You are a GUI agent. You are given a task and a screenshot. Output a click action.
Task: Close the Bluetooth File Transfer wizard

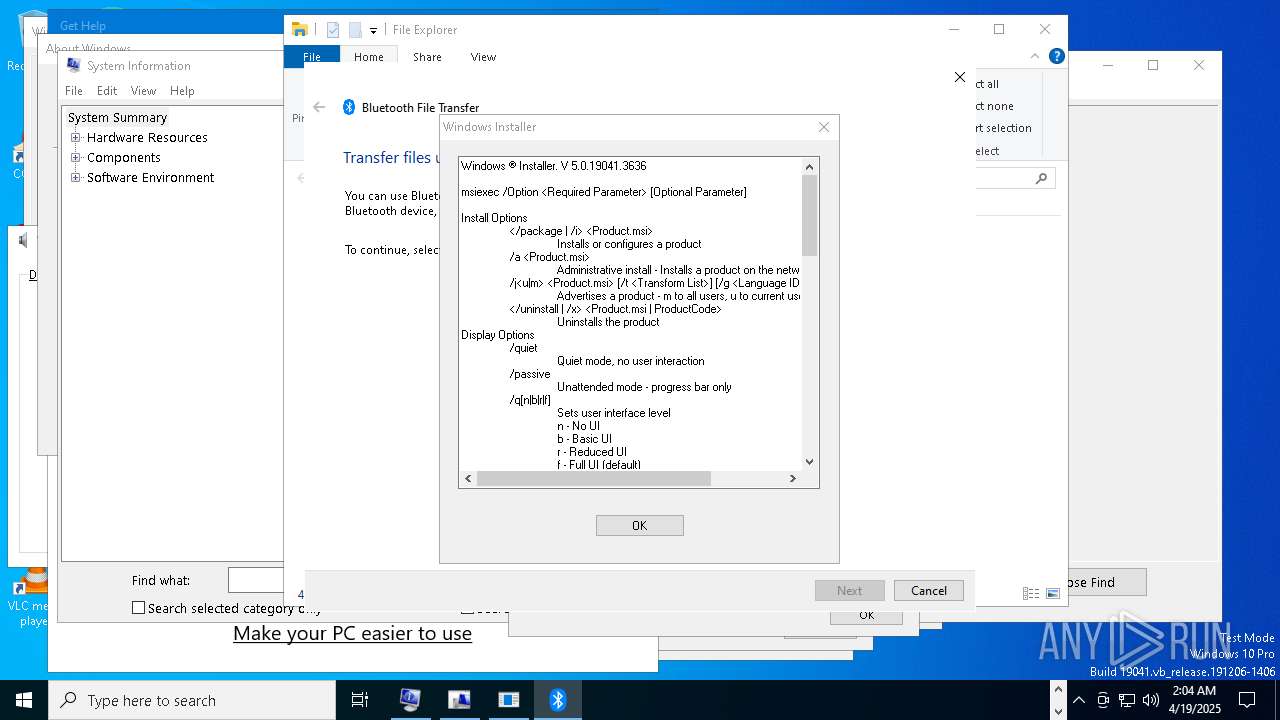coord(960,77)
